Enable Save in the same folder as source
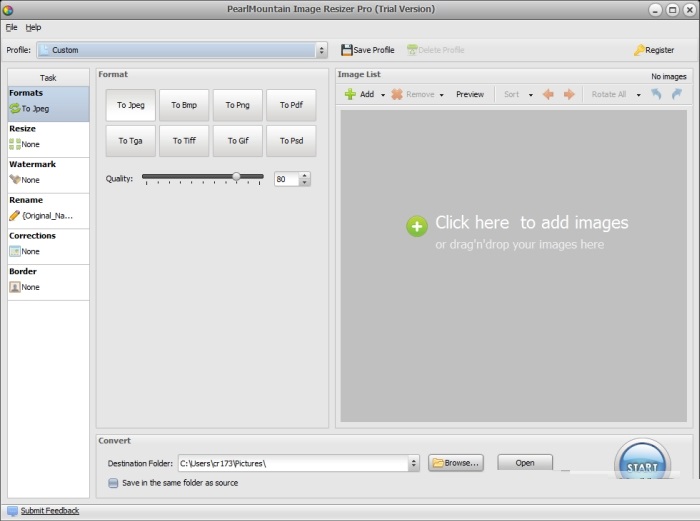 pos(113,483)
